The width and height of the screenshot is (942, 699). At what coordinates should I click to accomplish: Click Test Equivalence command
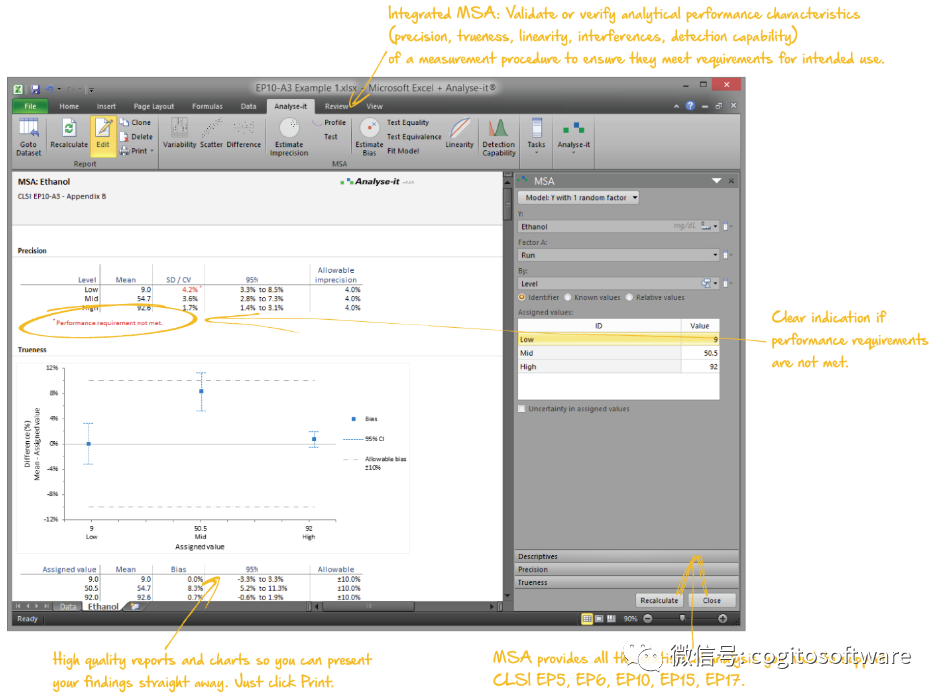[414, 137]
